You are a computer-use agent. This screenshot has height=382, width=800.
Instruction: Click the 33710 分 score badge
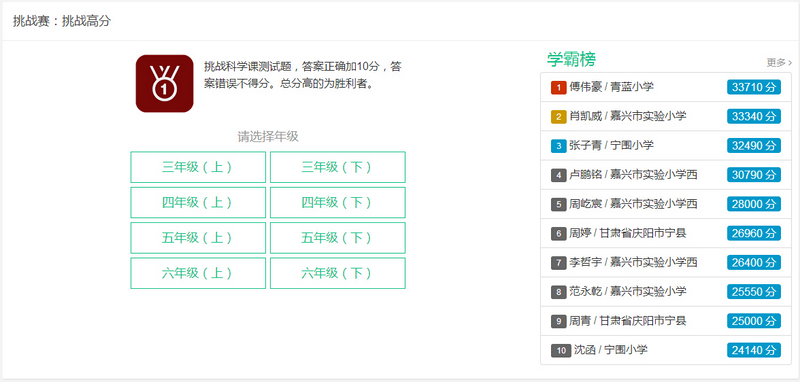(x=754, y=87)
